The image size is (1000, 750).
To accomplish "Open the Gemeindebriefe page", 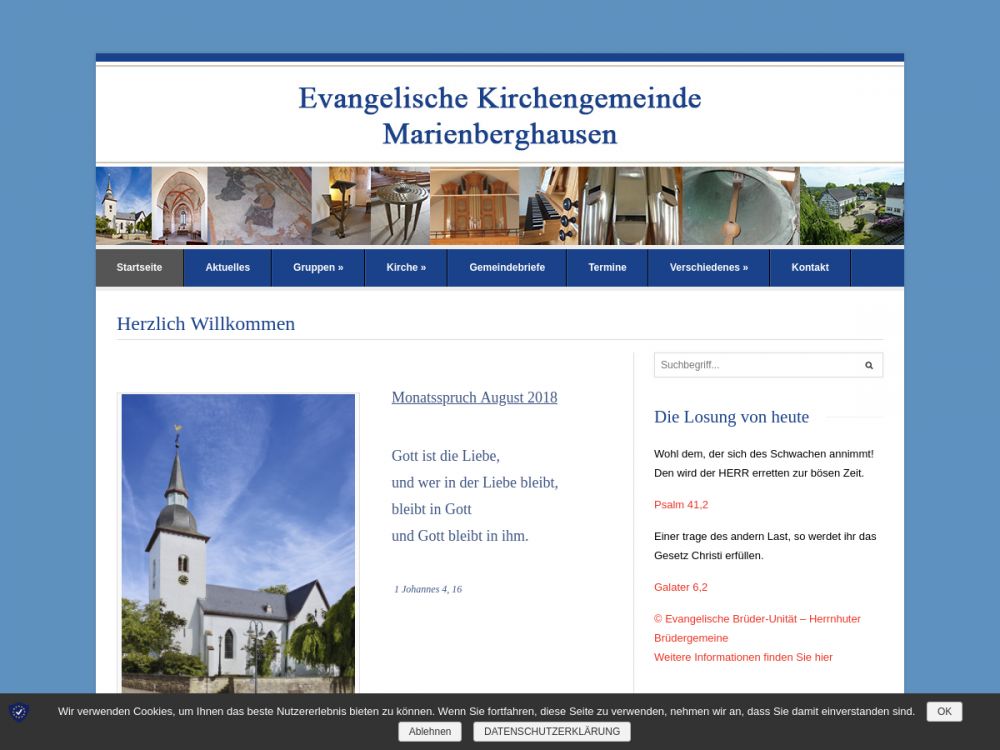I will (507, 268).
